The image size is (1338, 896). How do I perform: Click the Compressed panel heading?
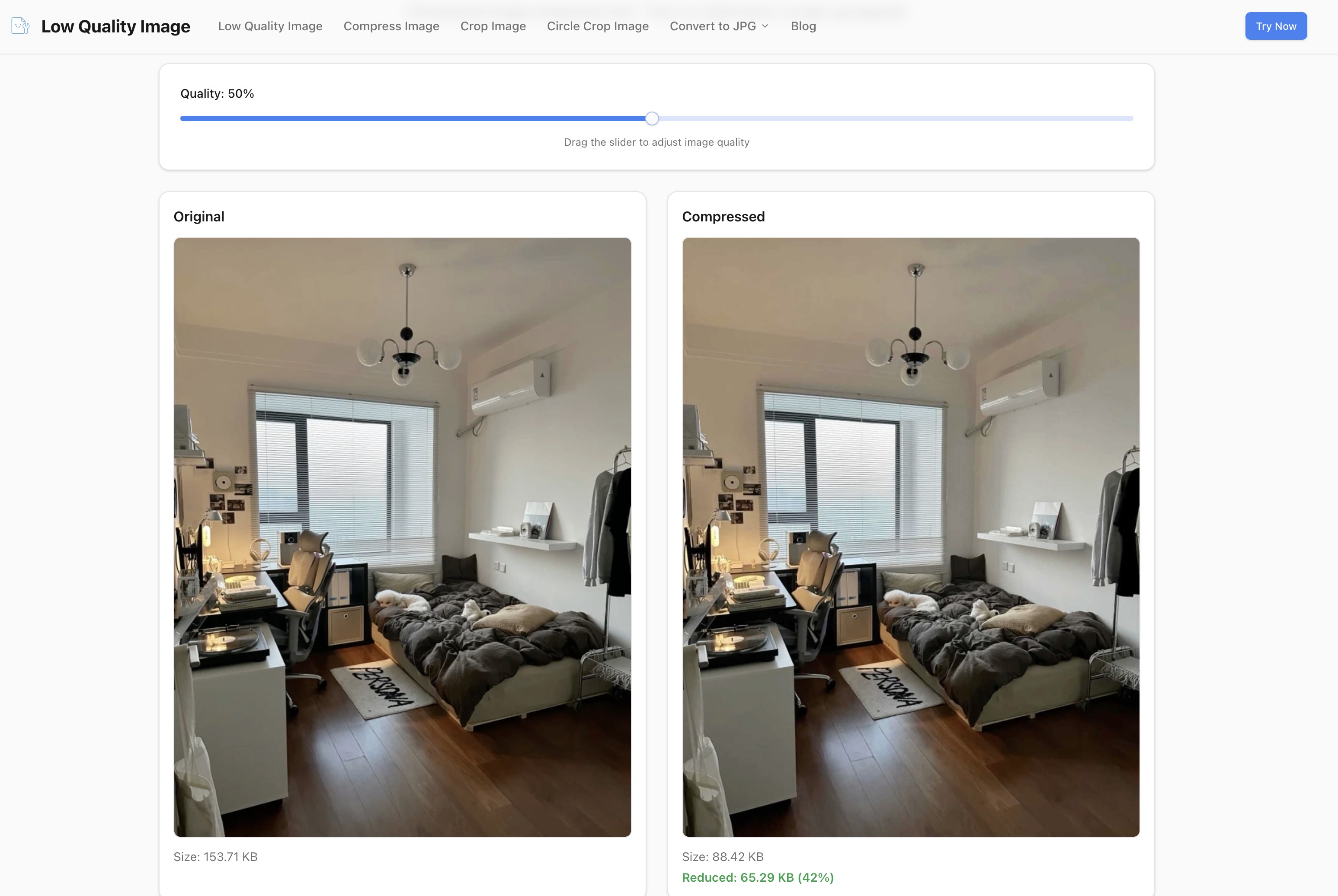(x=723, y=217)
